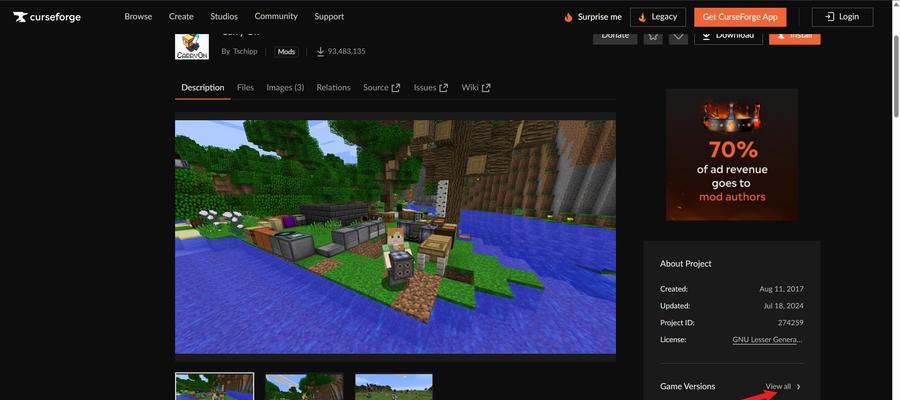Open author Tschipp's profile link
This screenshot has height=400, width=900.
245,52
